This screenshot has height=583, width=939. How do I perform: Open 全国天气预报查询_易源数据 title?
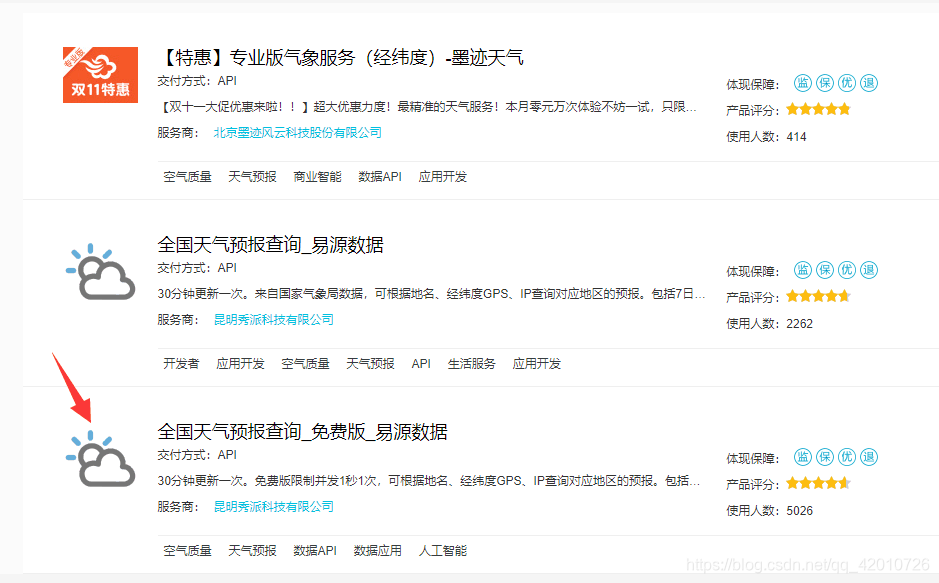pos(270,245)
